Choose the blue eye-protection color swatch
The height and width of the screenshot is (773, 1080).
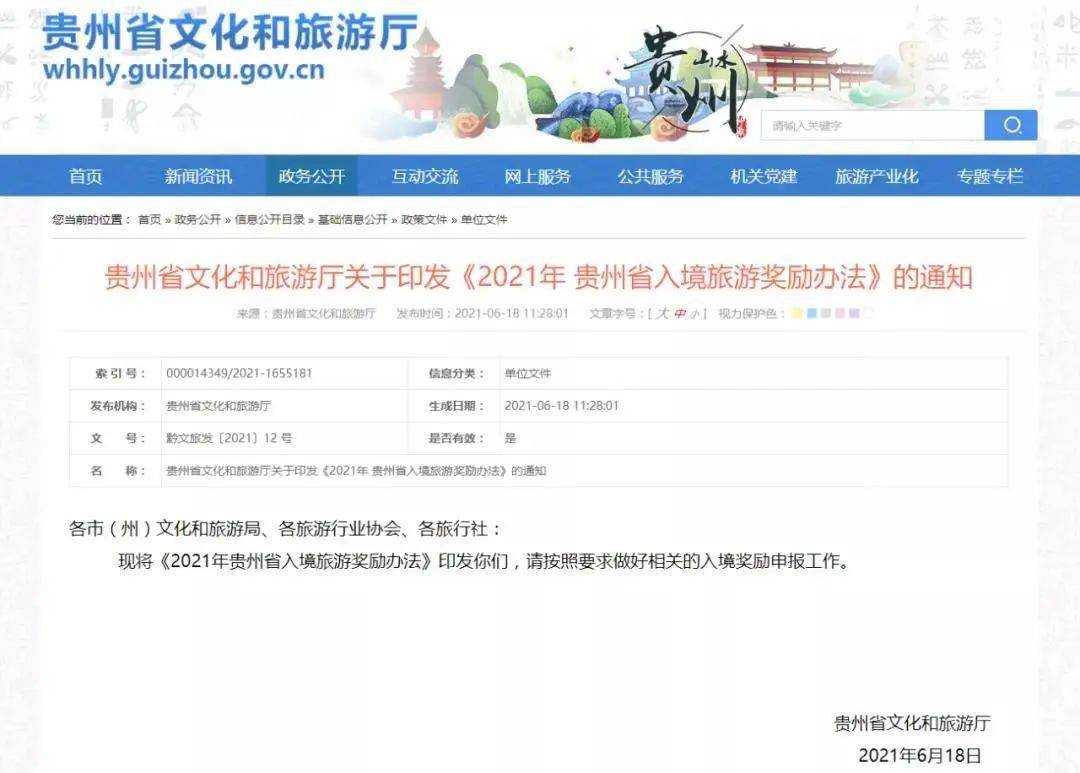coord(811,313)
